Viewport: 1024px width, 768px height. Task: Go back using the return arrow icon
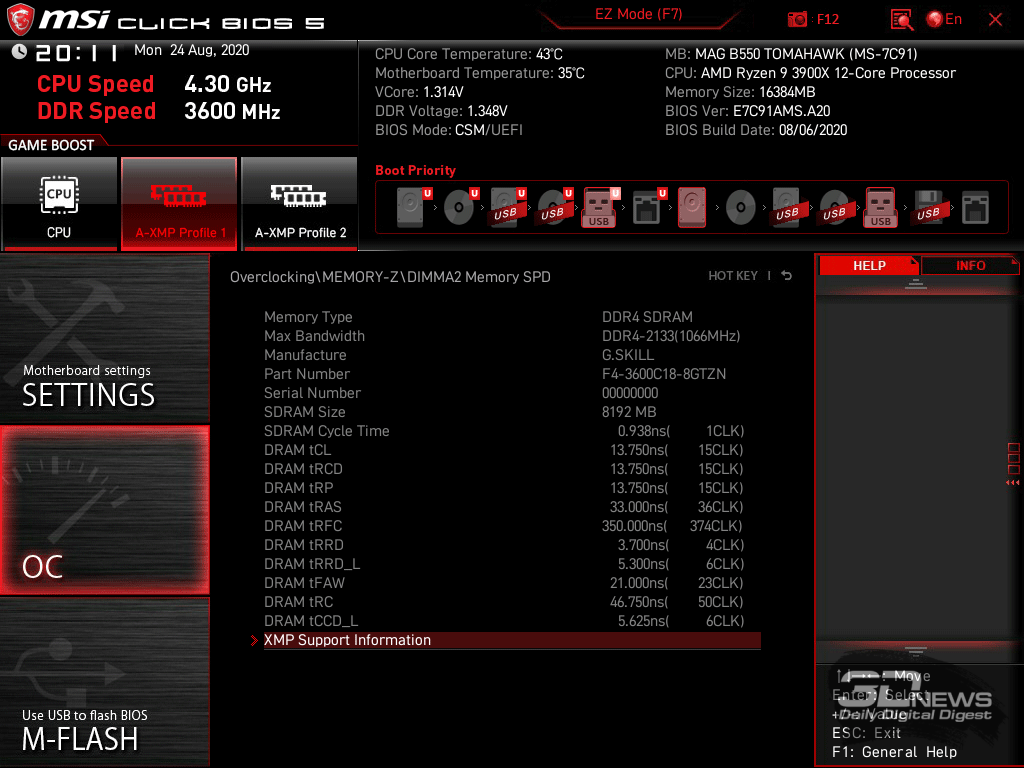[x=787, y=276]
